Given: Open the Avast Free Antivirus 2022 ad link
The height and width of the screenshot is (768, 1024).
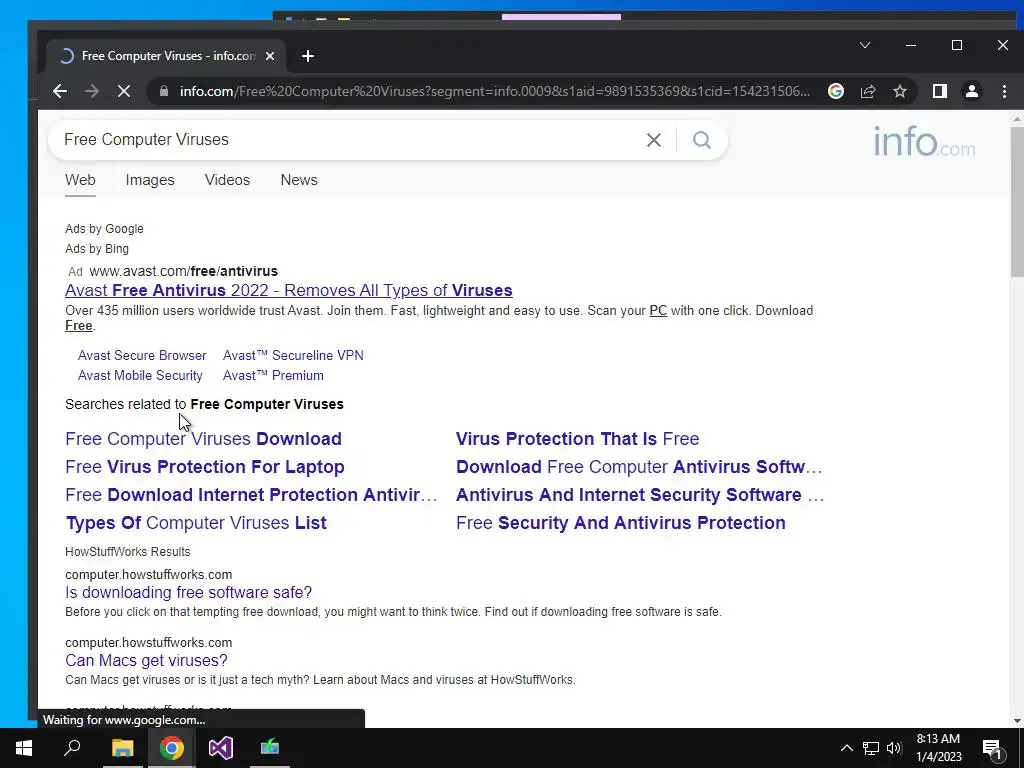Looking at the screenshot, I should [x=289, y=291].
